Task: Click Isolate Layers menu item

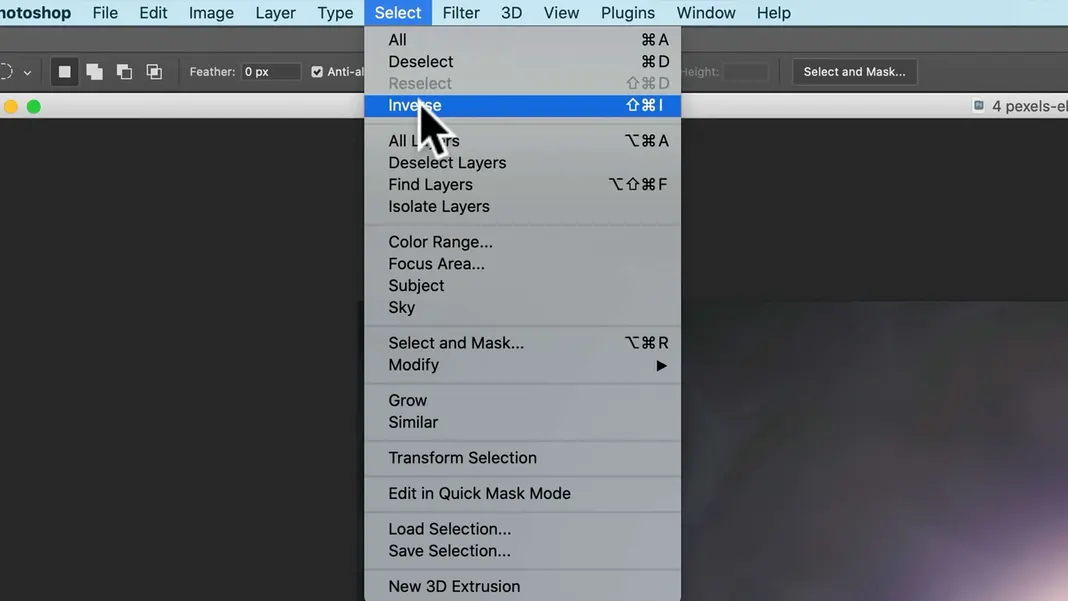Action: coord(522,206)
